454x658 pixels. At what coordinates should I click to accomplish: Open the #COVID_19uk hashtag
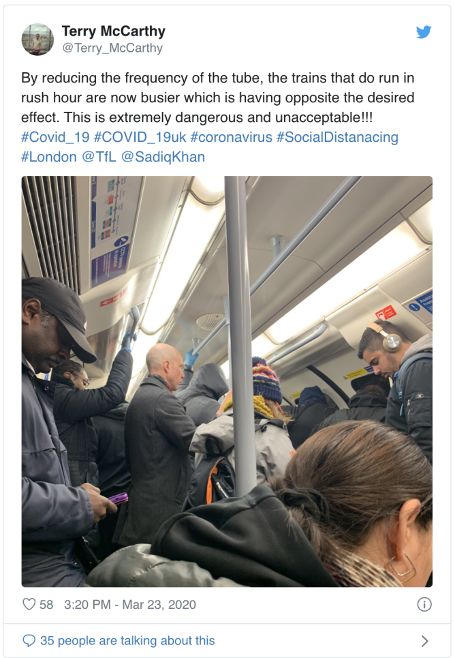point(140,137)
